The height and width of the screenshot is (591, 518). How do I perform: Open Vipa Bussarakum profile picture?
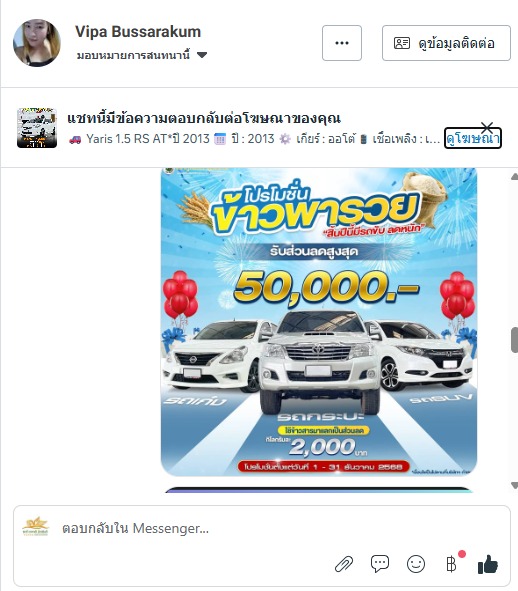pos(37,43)
